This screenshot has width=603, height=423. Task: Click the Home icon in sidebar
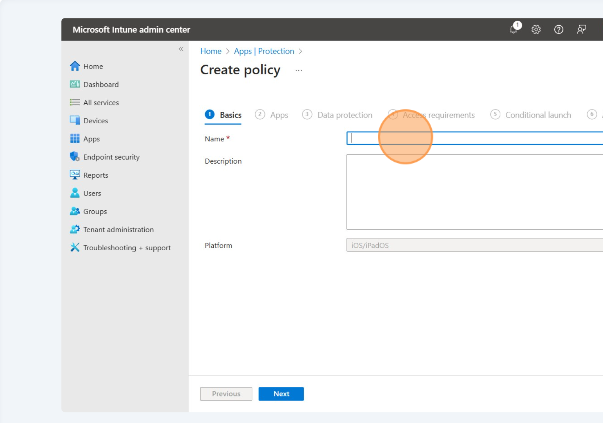coord(75,66)
